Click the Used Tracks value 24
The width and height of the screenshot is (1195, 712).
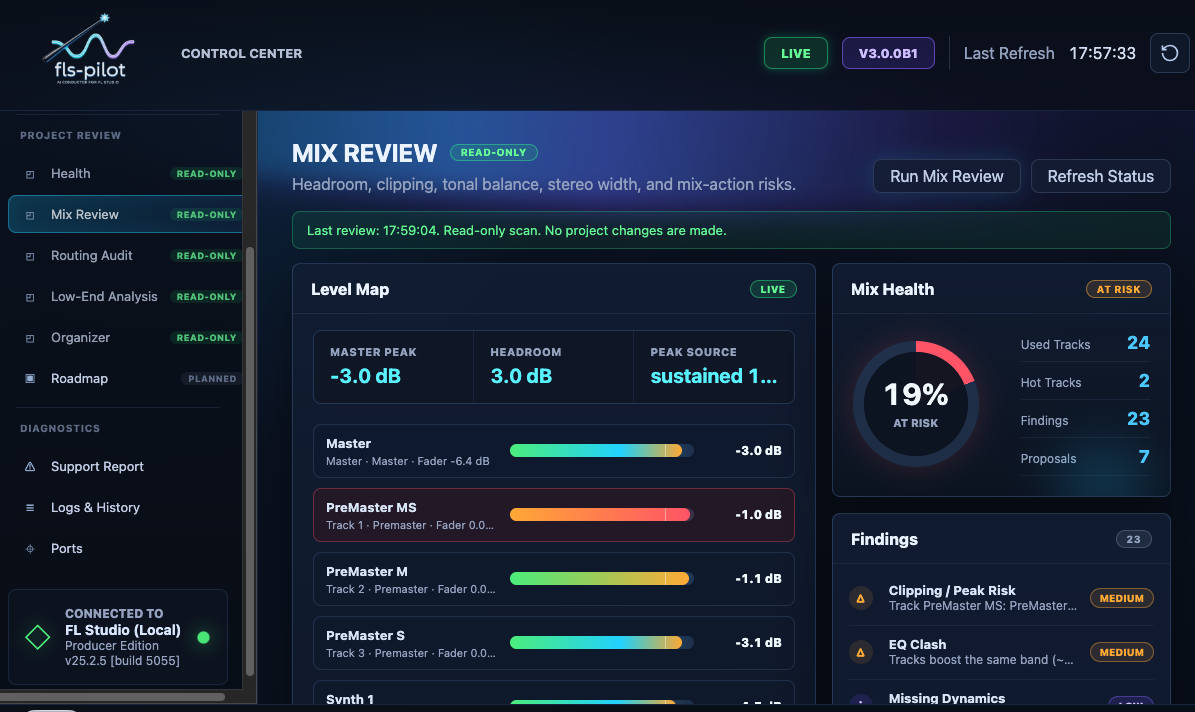[x=1138, y=343]
